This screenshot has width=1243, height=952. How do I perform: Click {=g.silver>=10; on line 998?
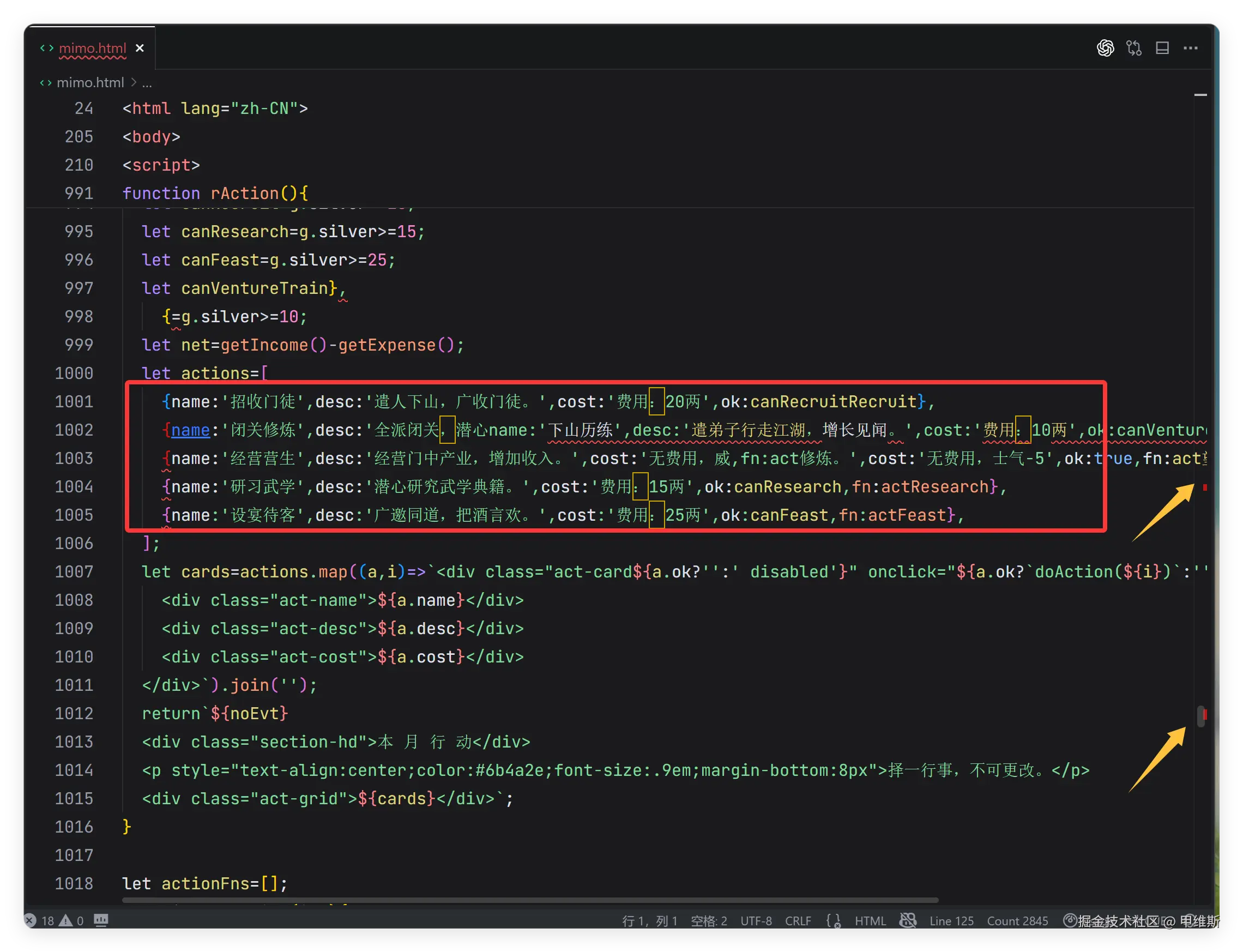234,317
